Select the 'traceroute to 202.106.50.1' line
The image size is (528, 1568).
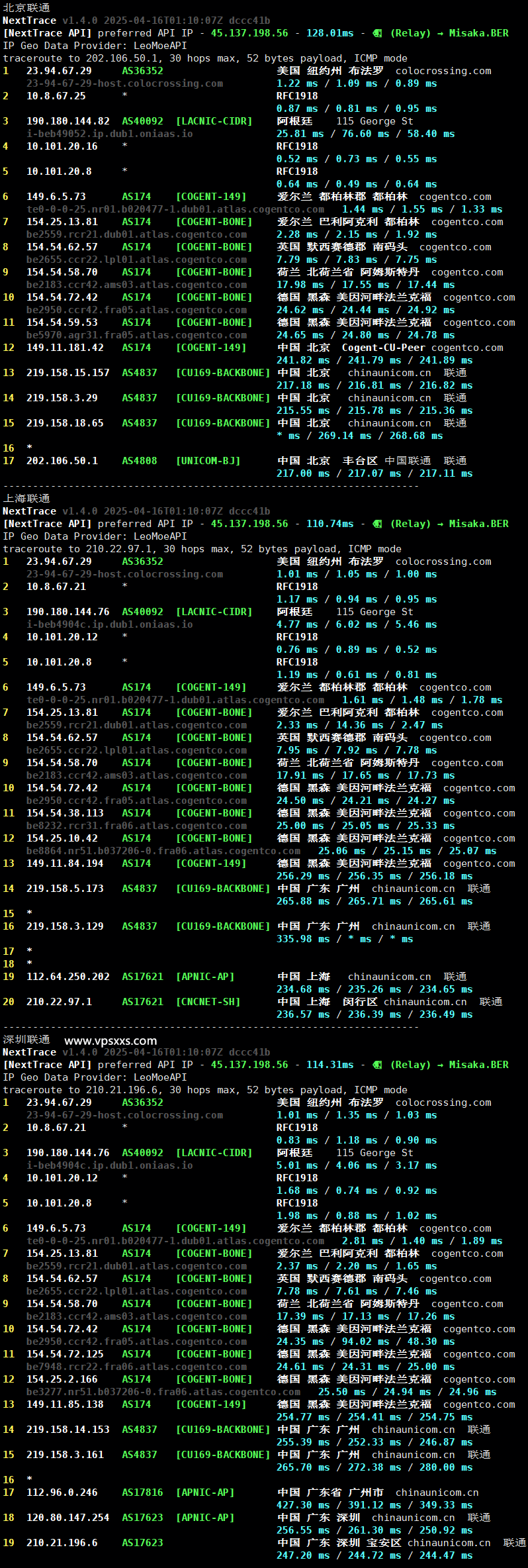(205, 58)
